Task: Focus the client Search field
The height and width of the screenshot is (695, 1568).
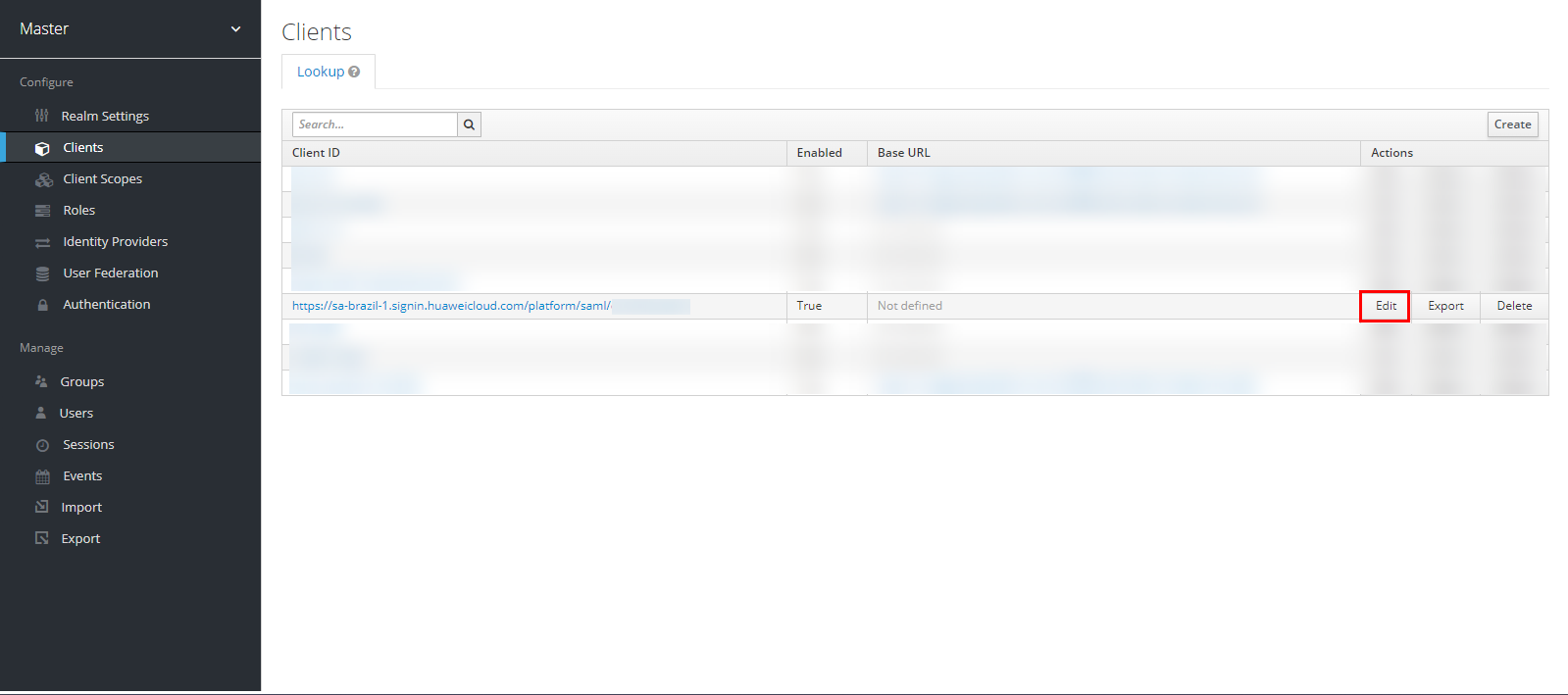Action: [x=375, y=124]
